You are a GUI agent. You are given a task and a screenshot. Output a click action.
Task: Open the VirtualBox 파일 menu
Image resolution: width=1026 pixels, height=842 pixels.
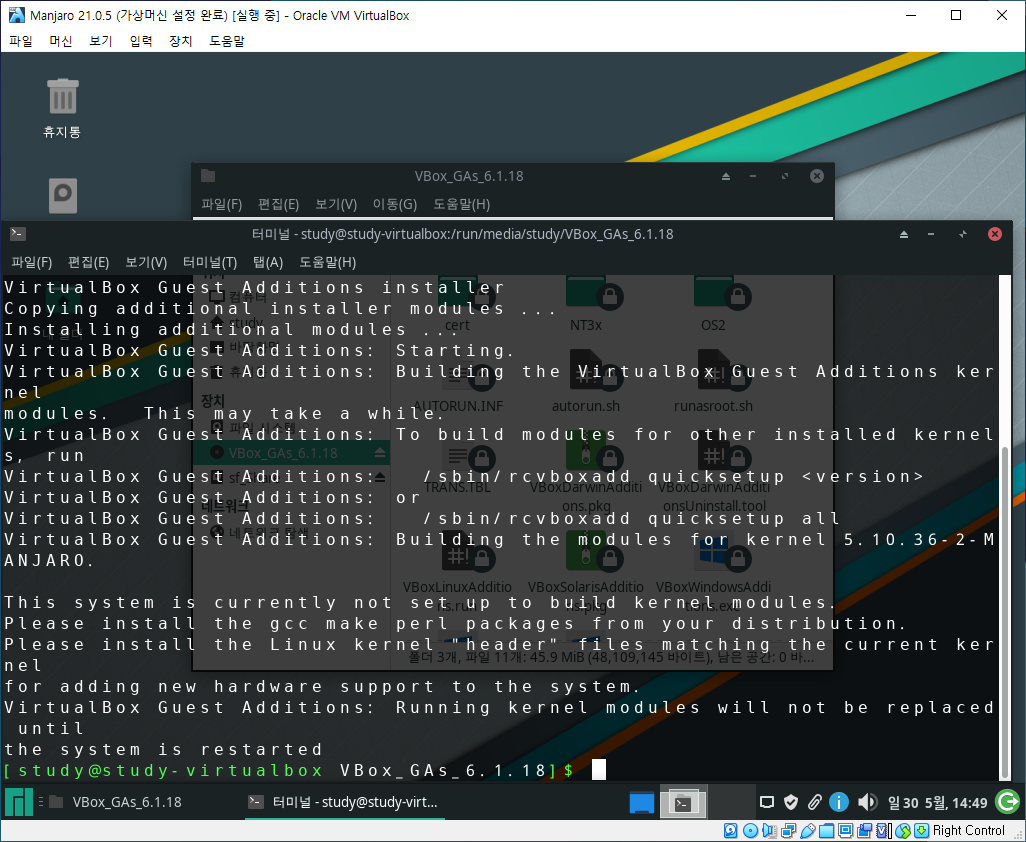21,41
